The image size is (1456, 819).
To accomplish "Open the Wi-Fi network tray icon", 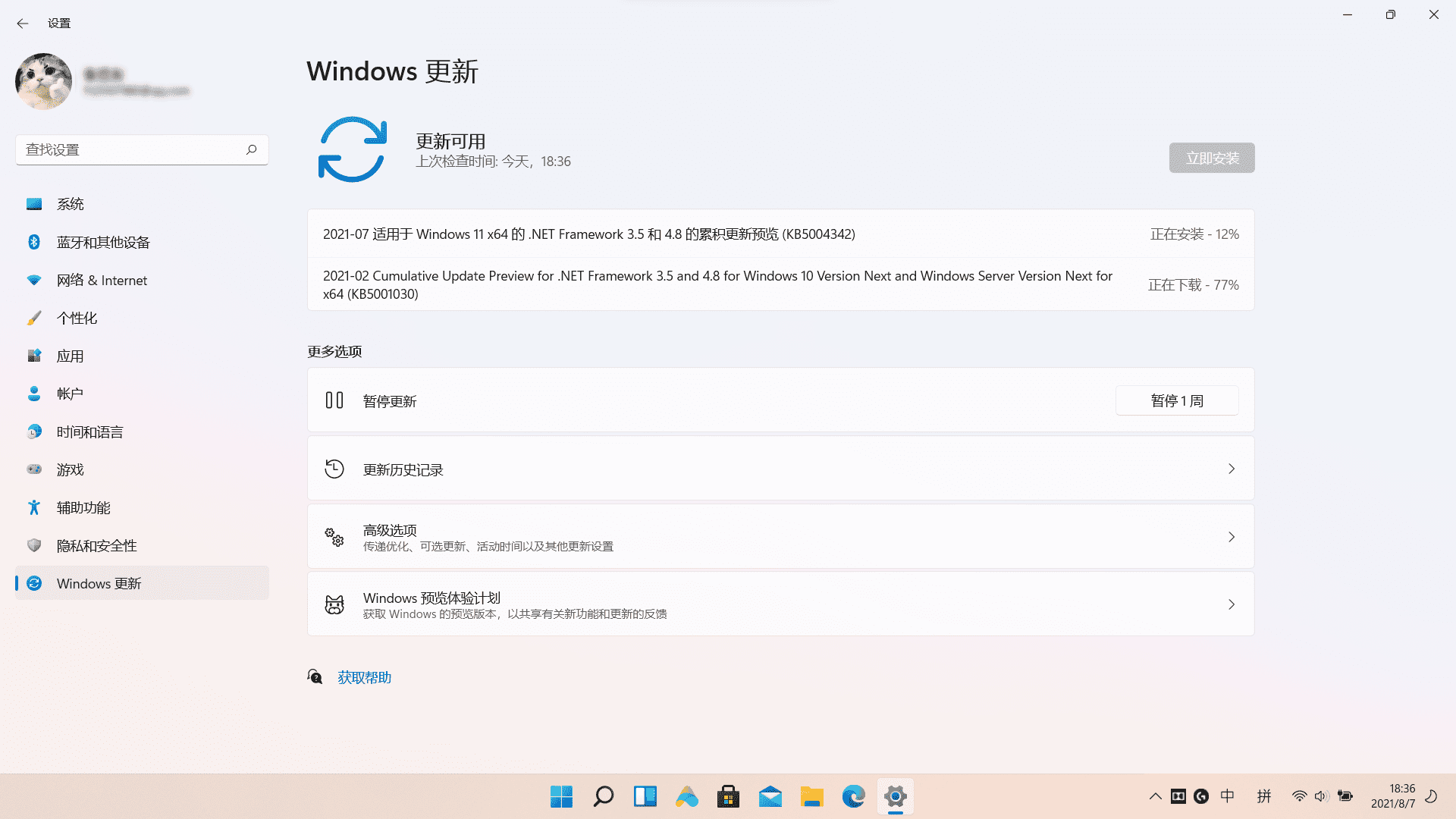I will (1300, 796).
